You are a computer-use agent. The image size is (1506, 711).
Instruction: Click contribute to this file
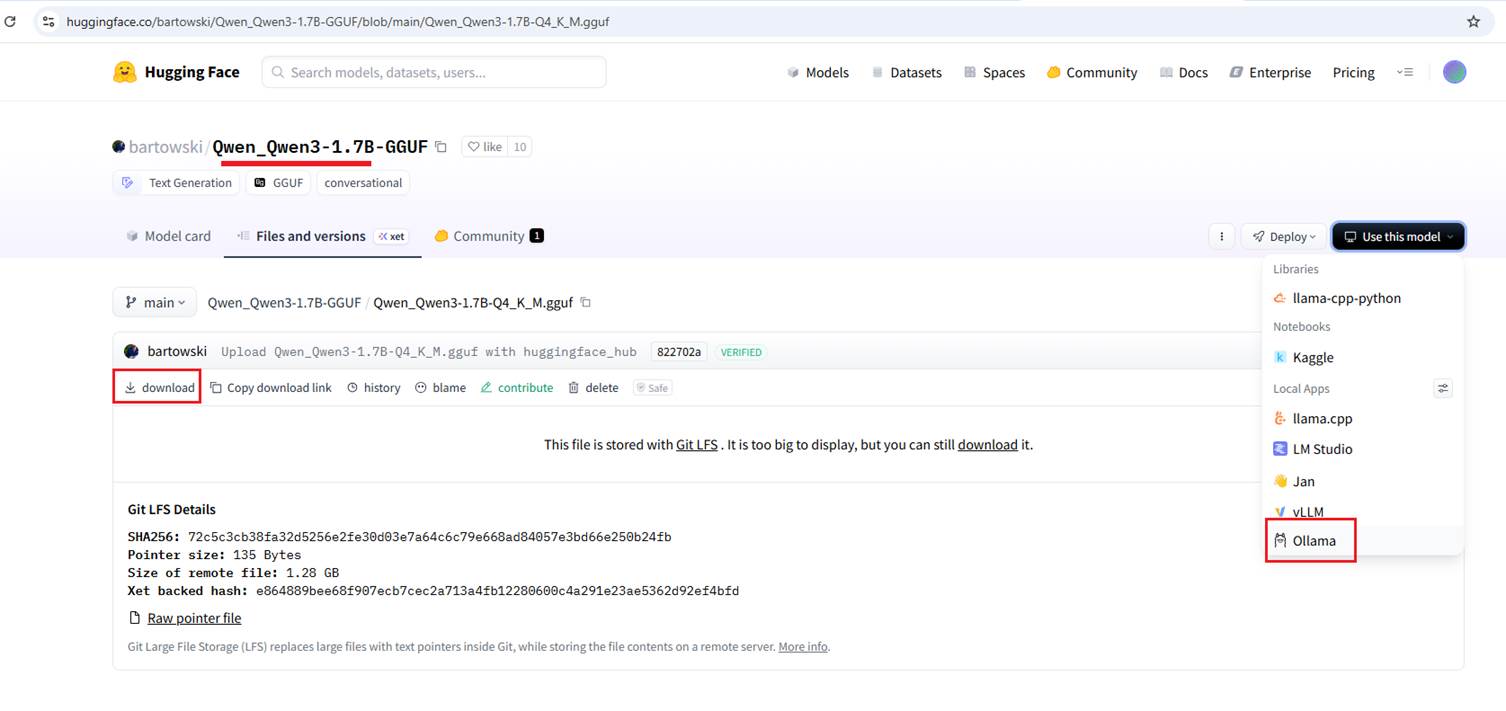[517, 387]
